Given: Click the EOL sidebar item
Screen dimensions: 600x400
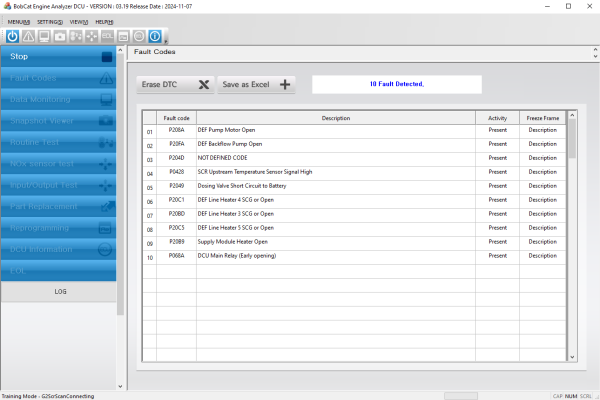Looking at the screenshot, I should 58,271.
